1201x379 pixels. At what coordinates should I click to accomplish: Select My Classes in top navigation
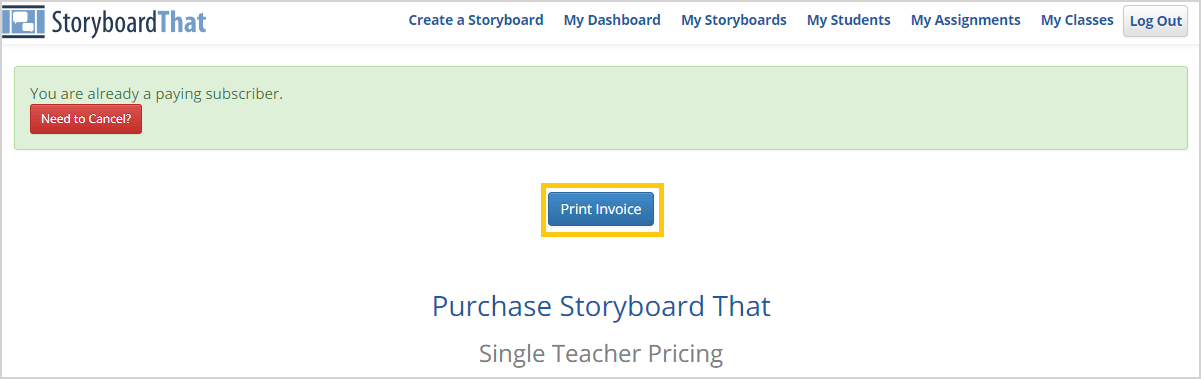click(x=1077, y=20)
